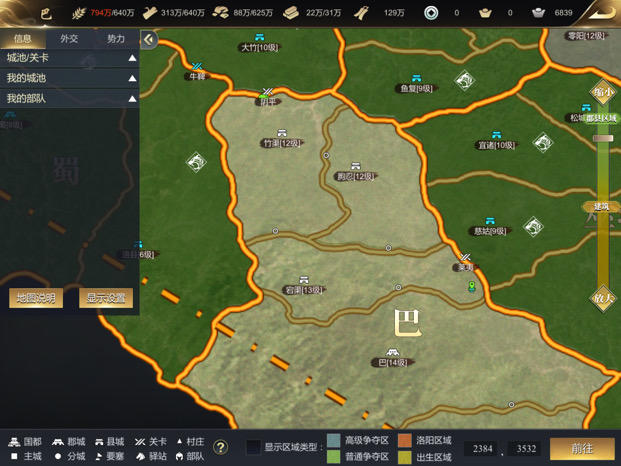The width and height of the screenshot is (621, 466).
Task: Toggle the 显示区域类型 dark checkbox
Action: [x=254, y=448]
